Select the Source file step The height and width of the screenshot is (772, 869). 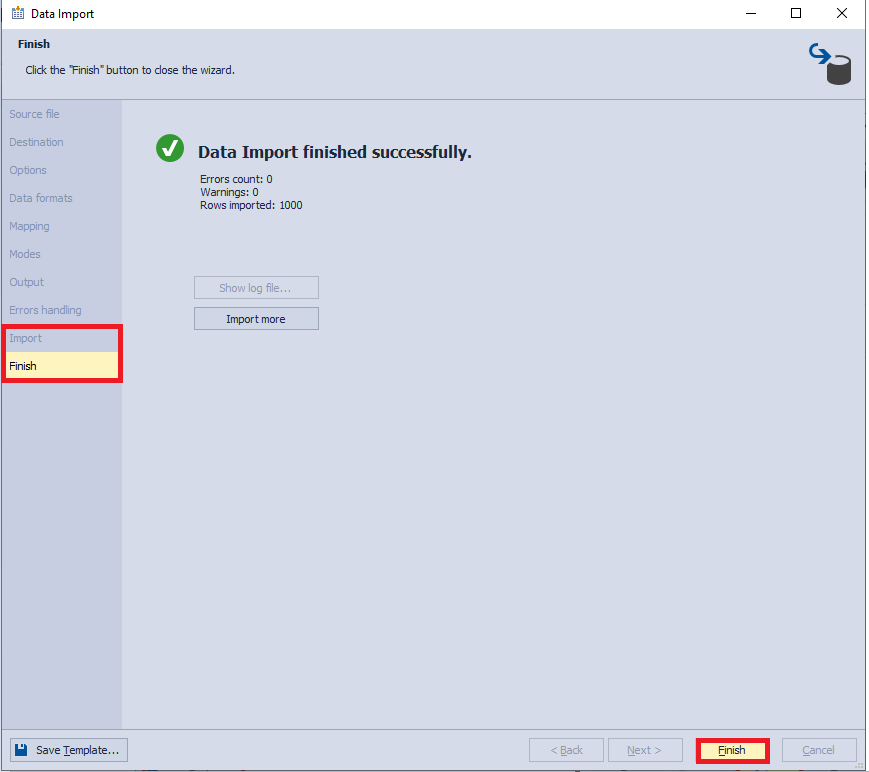click(x=34, y=114)
